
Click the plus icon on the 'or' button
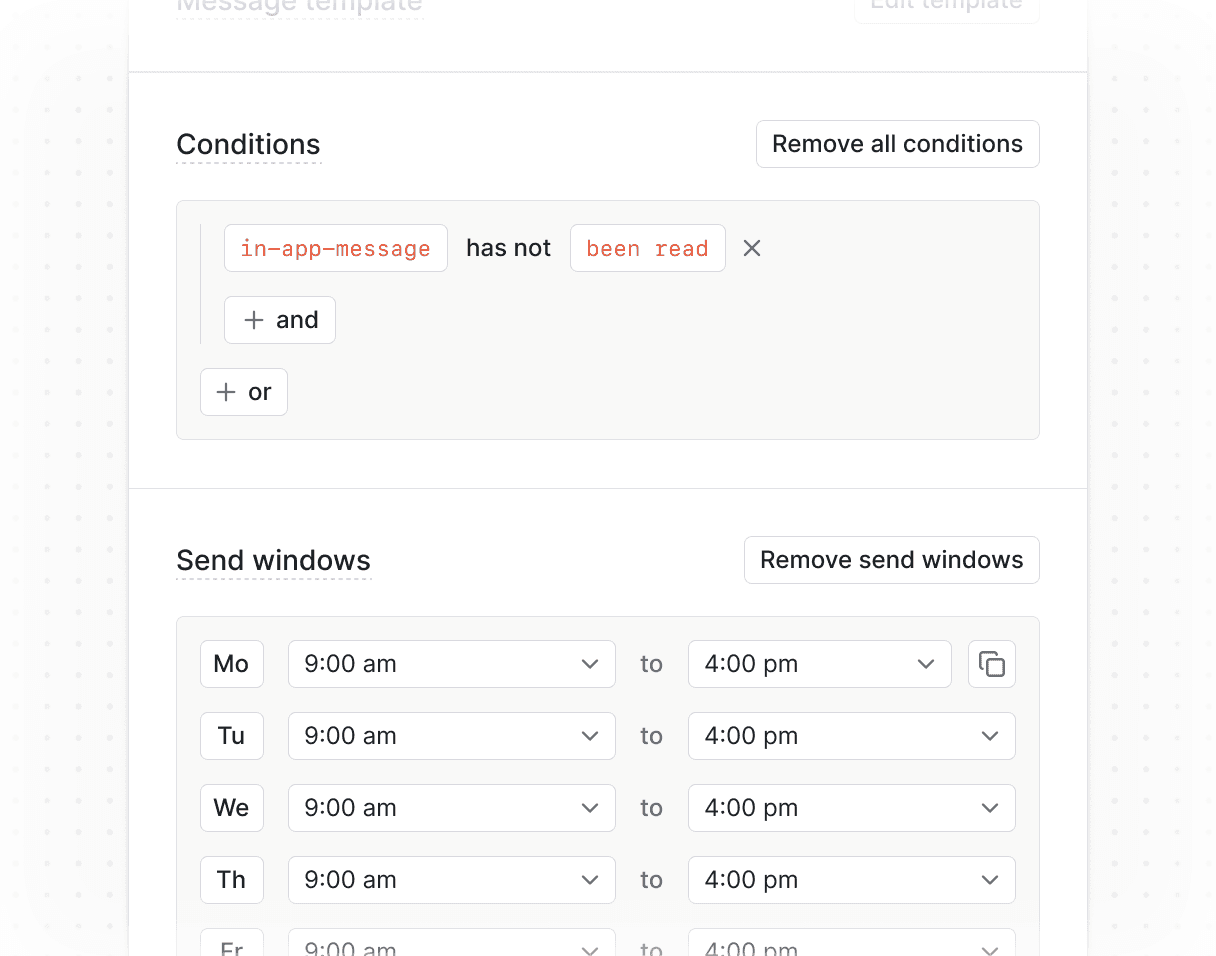pos(226,392)
